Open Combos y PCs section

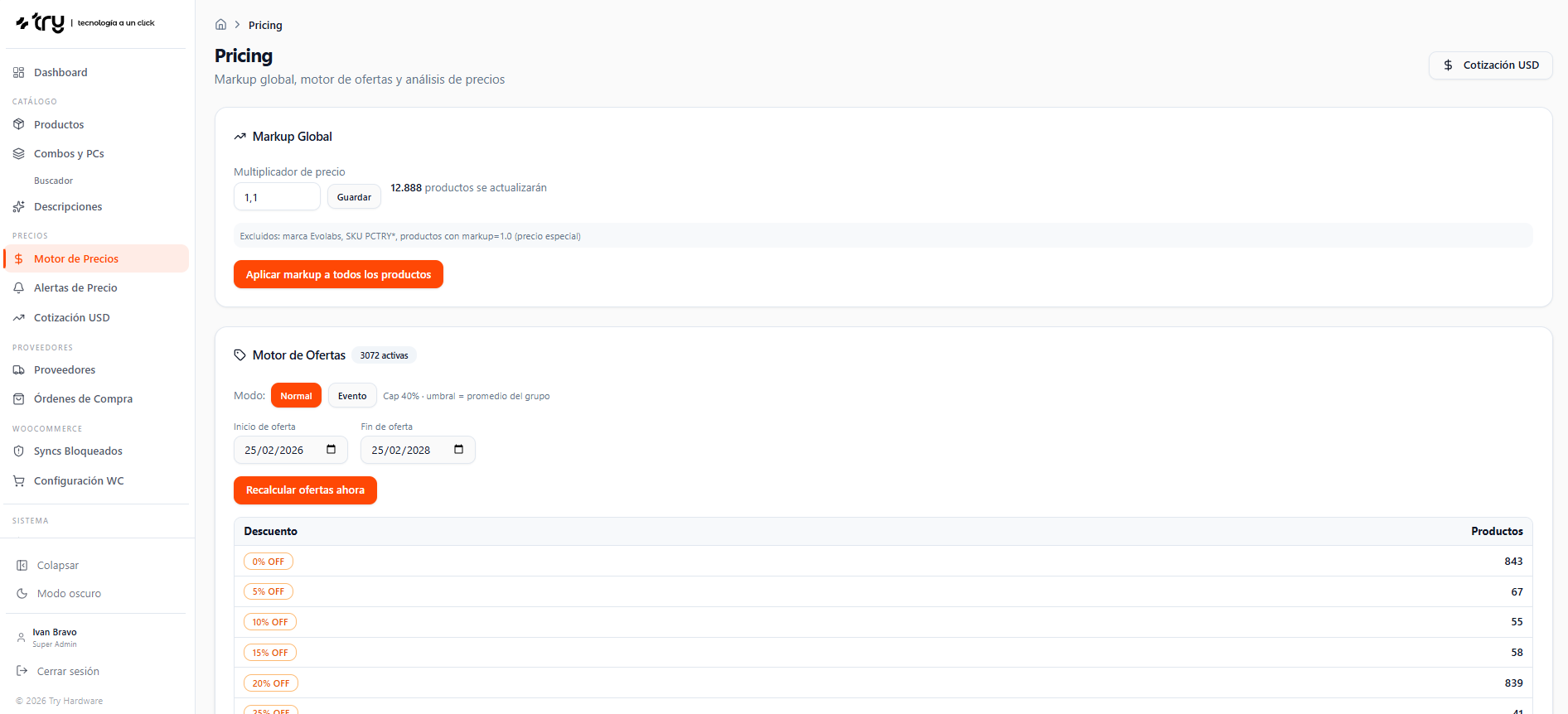(x=69, y=154)
